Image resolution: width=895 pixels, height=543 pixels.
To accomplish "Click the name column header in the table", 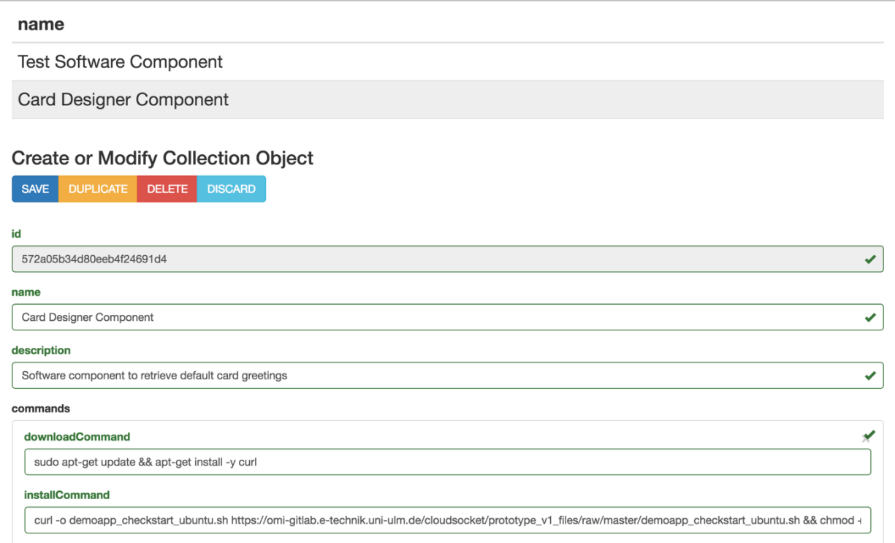I will click(x=41, y=24).
